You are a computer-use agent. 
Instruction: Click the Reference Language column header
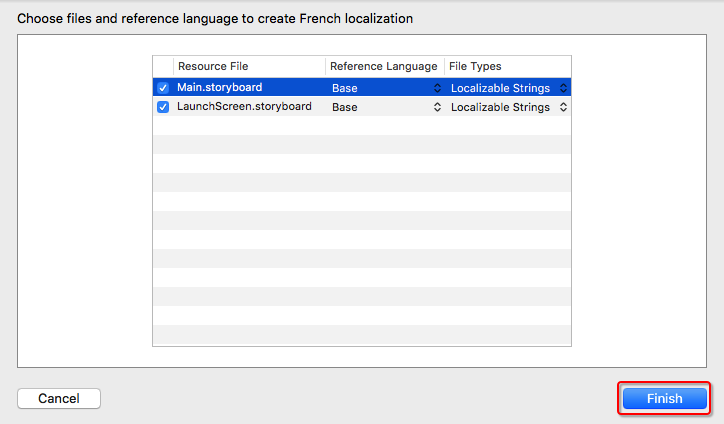(384, 66)
